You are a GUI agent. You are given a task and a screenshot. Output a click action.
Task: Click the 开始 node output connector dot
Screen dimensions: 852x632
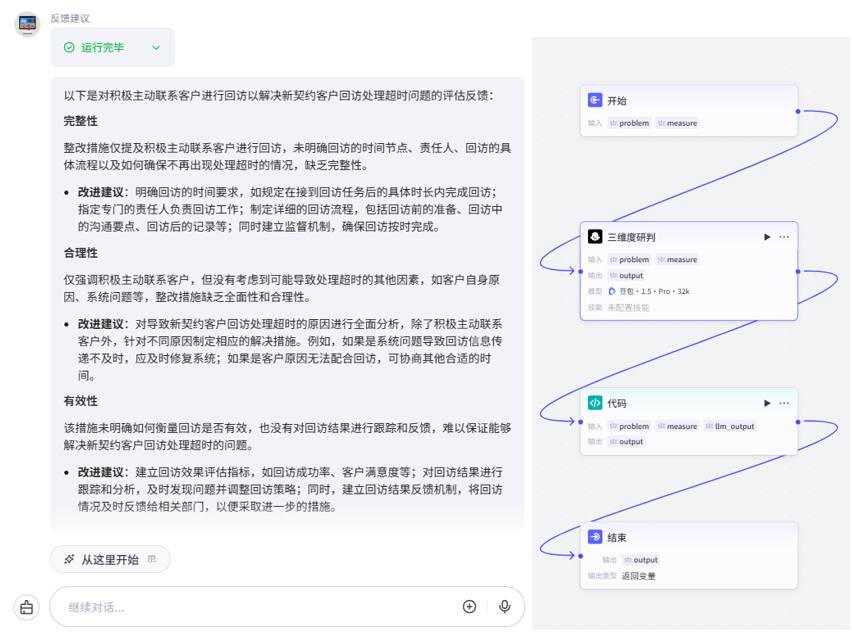pyautogui.click(x=798, y=111)
